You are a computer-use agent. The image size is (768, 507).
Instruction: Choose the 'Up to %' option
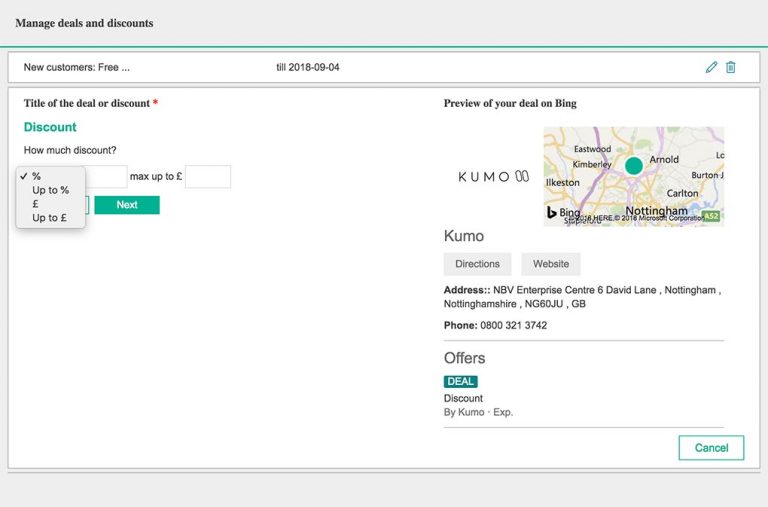click(50, 190)
